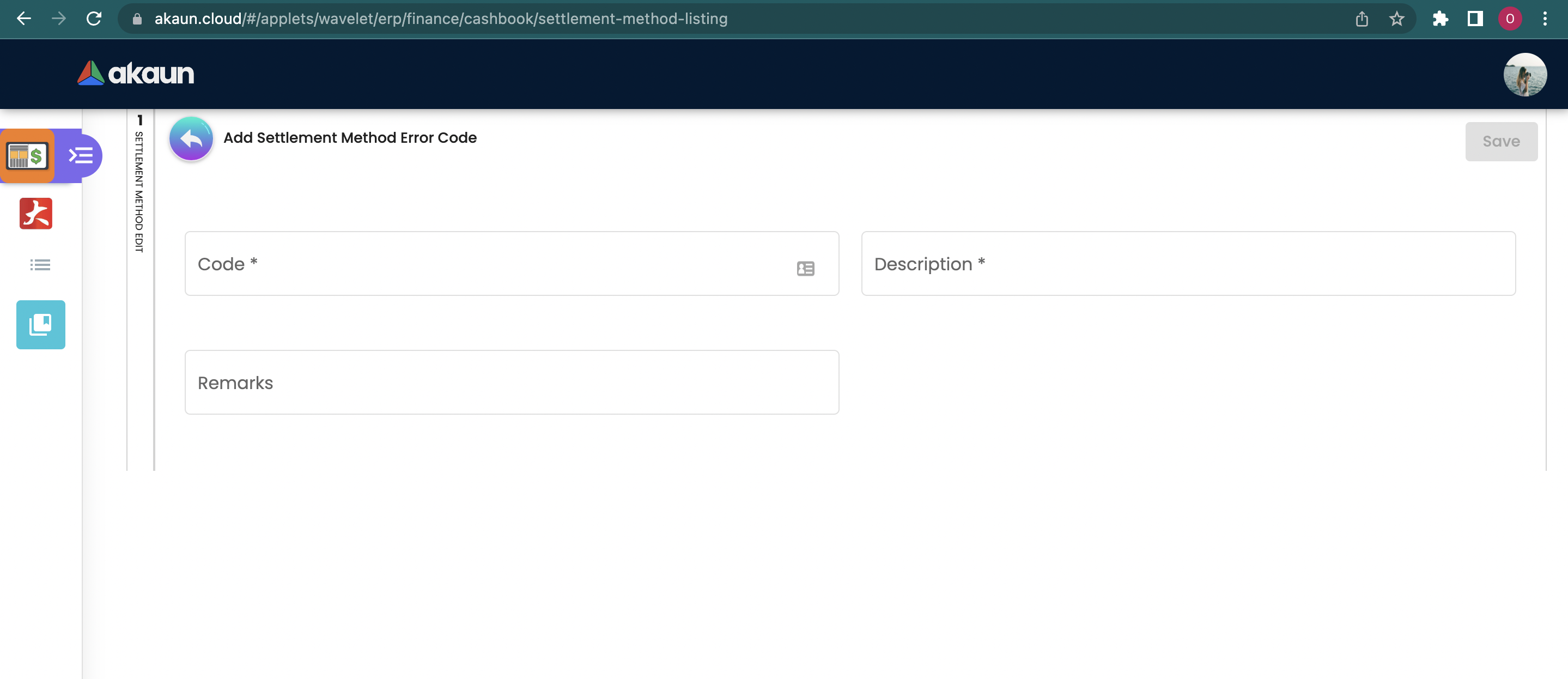Viewport: 1568px width, 679px height.
Task: Click the list view sidebar icon
Action: (40, 265)
